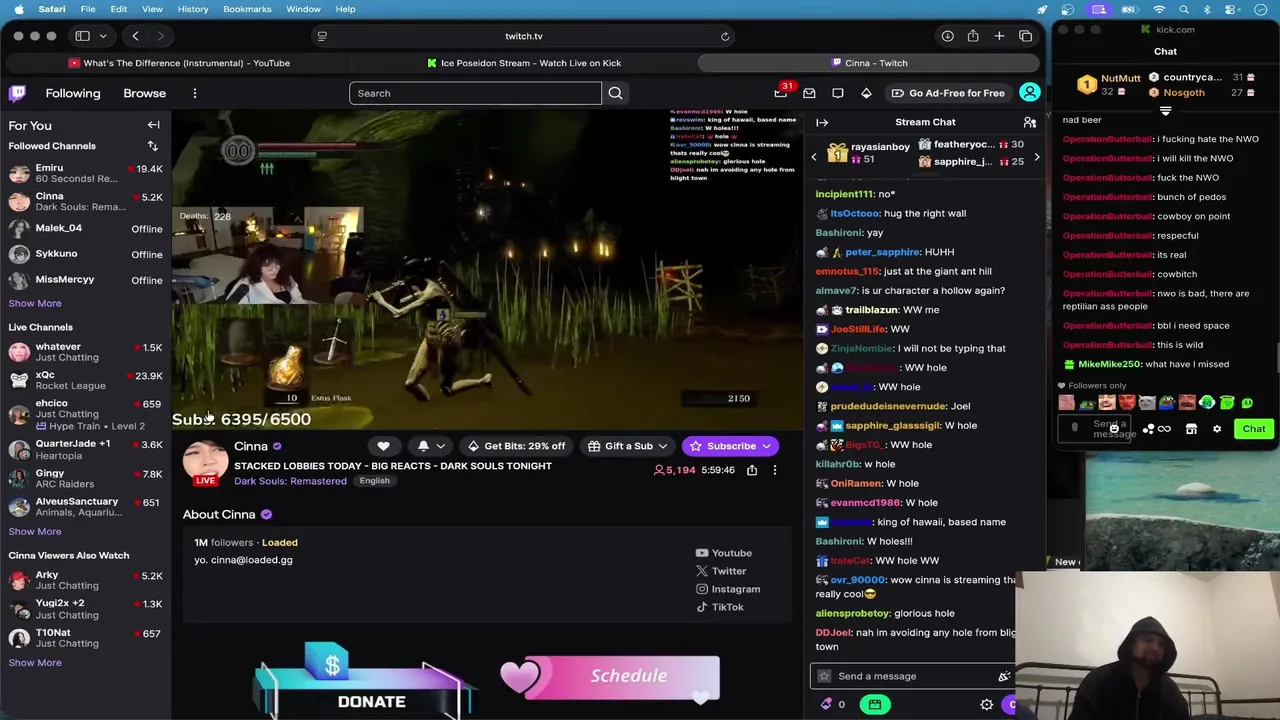Open the Twitch home logo
This screenshot has width=1280, height=720.
17,93
